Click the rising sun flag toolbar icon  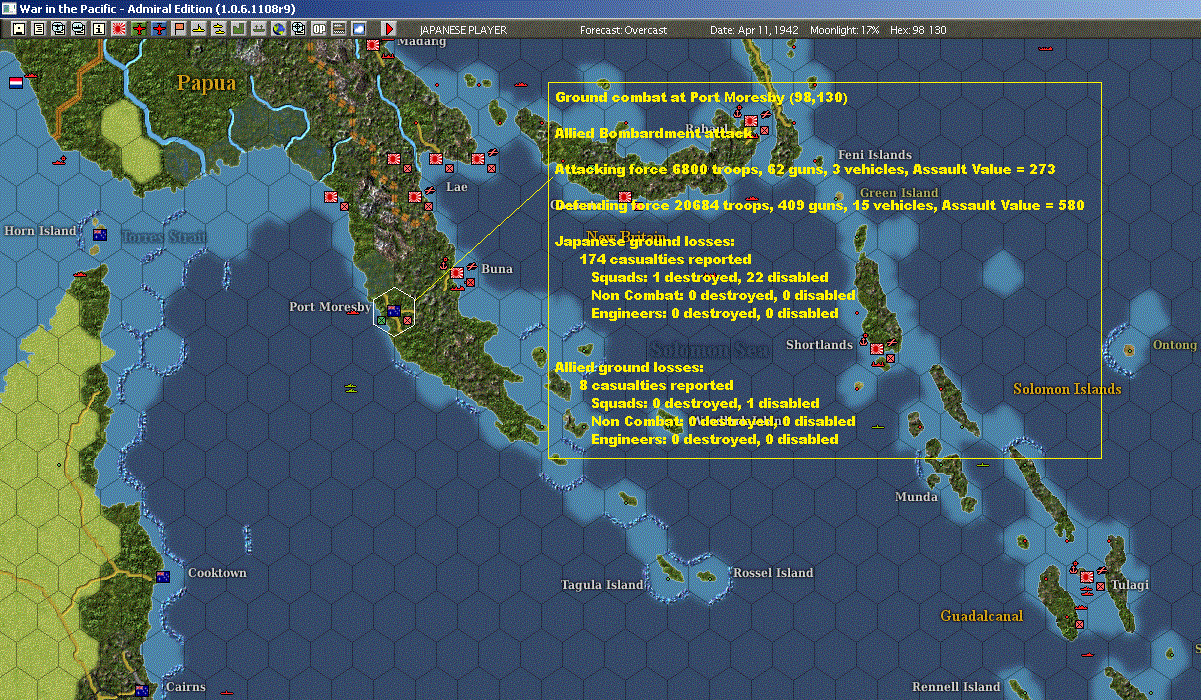point(118,29)
